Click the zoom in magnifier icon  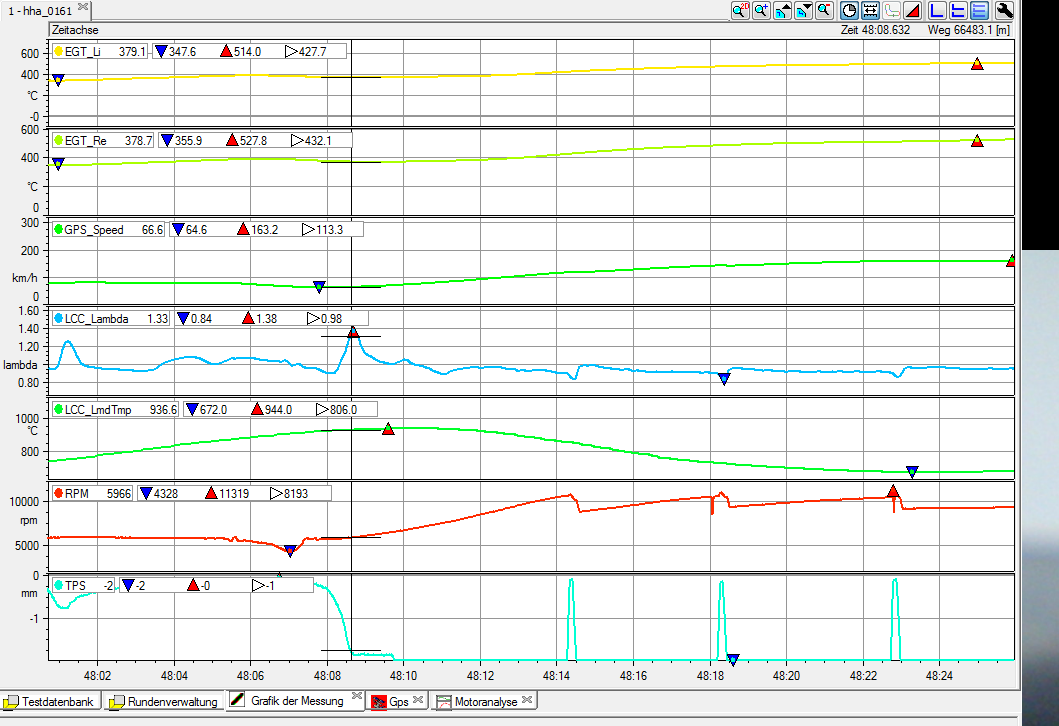(761, 11)
